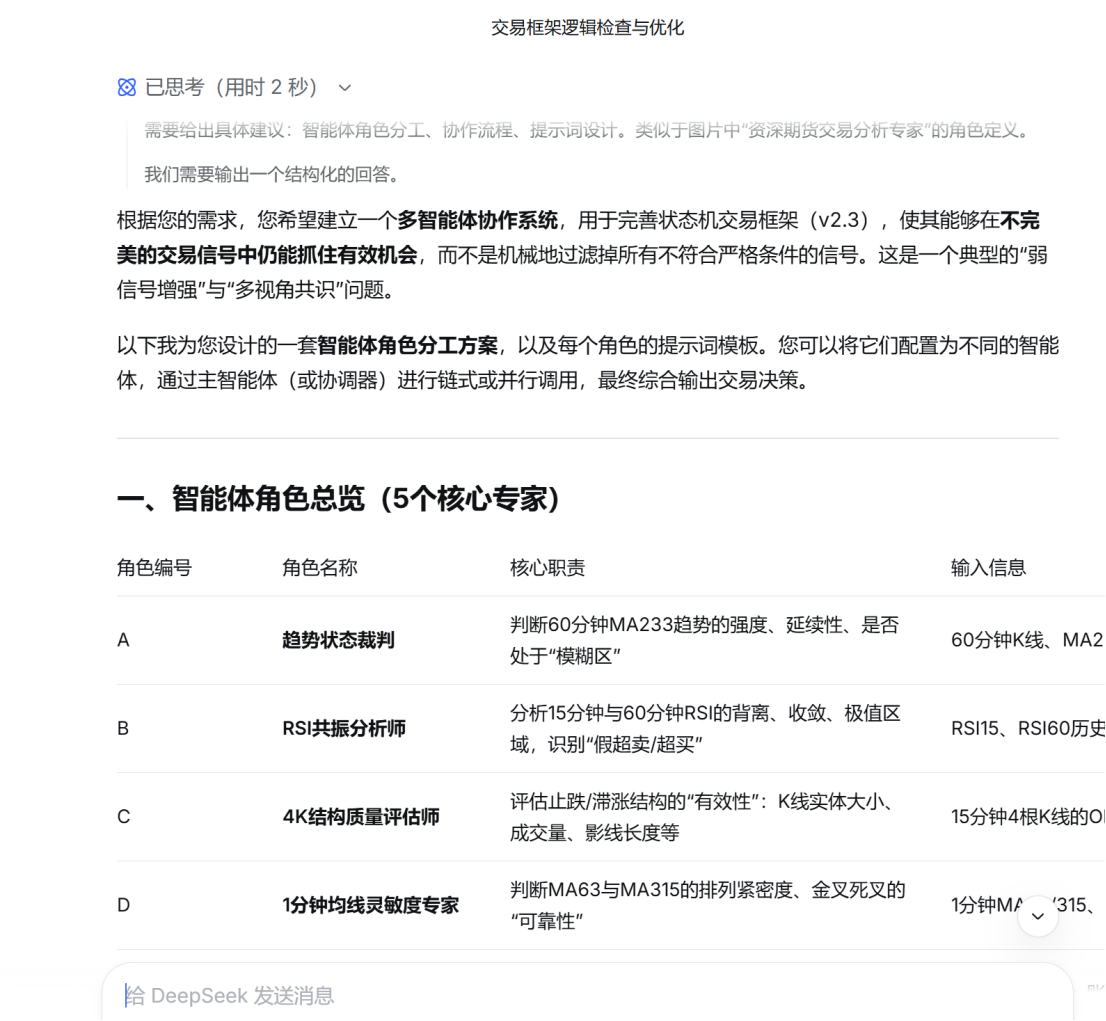Click the deep-think atom icon
The height and width of the screenshot is (1021, 1106).
click(127, 88)
